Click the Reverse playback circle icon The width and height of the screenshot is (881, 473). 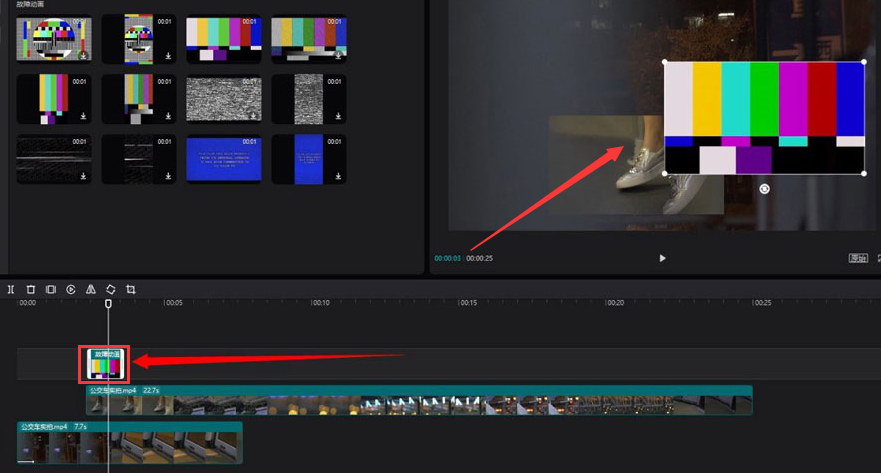71,289
